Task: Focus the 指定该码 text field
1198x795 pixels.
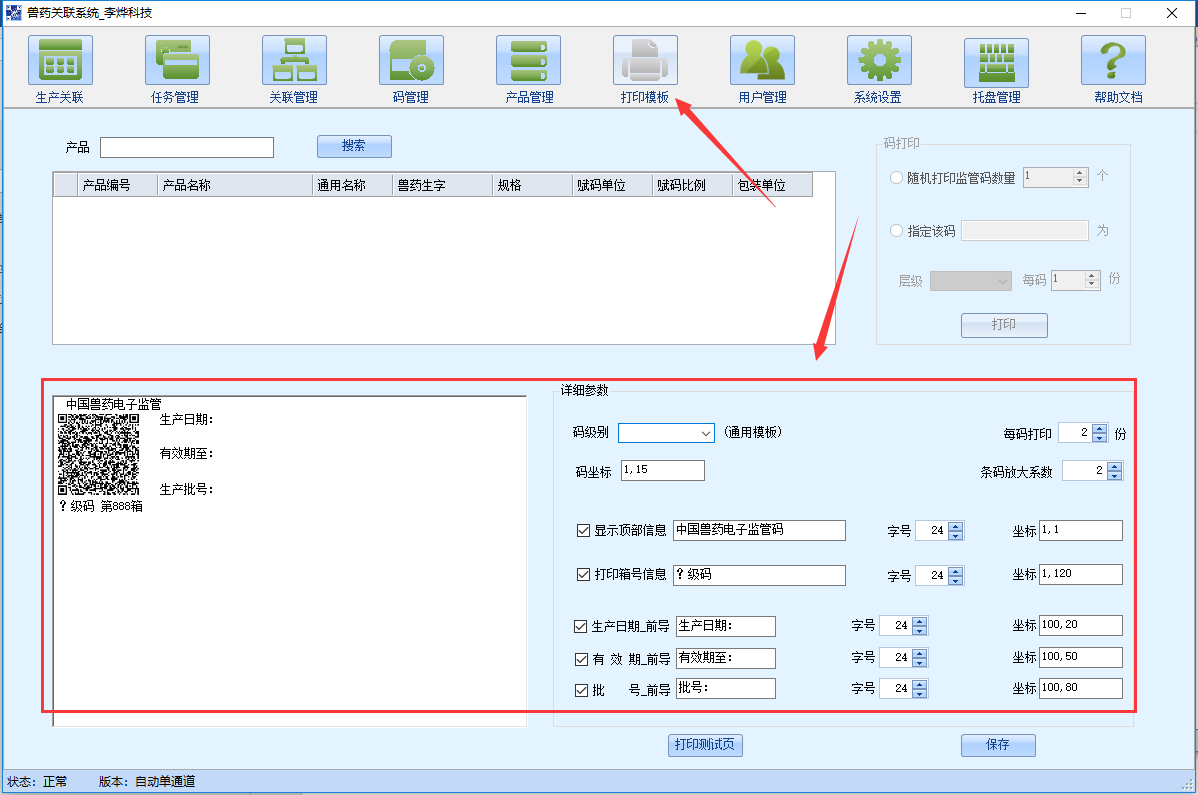Action: (1025, 231)
